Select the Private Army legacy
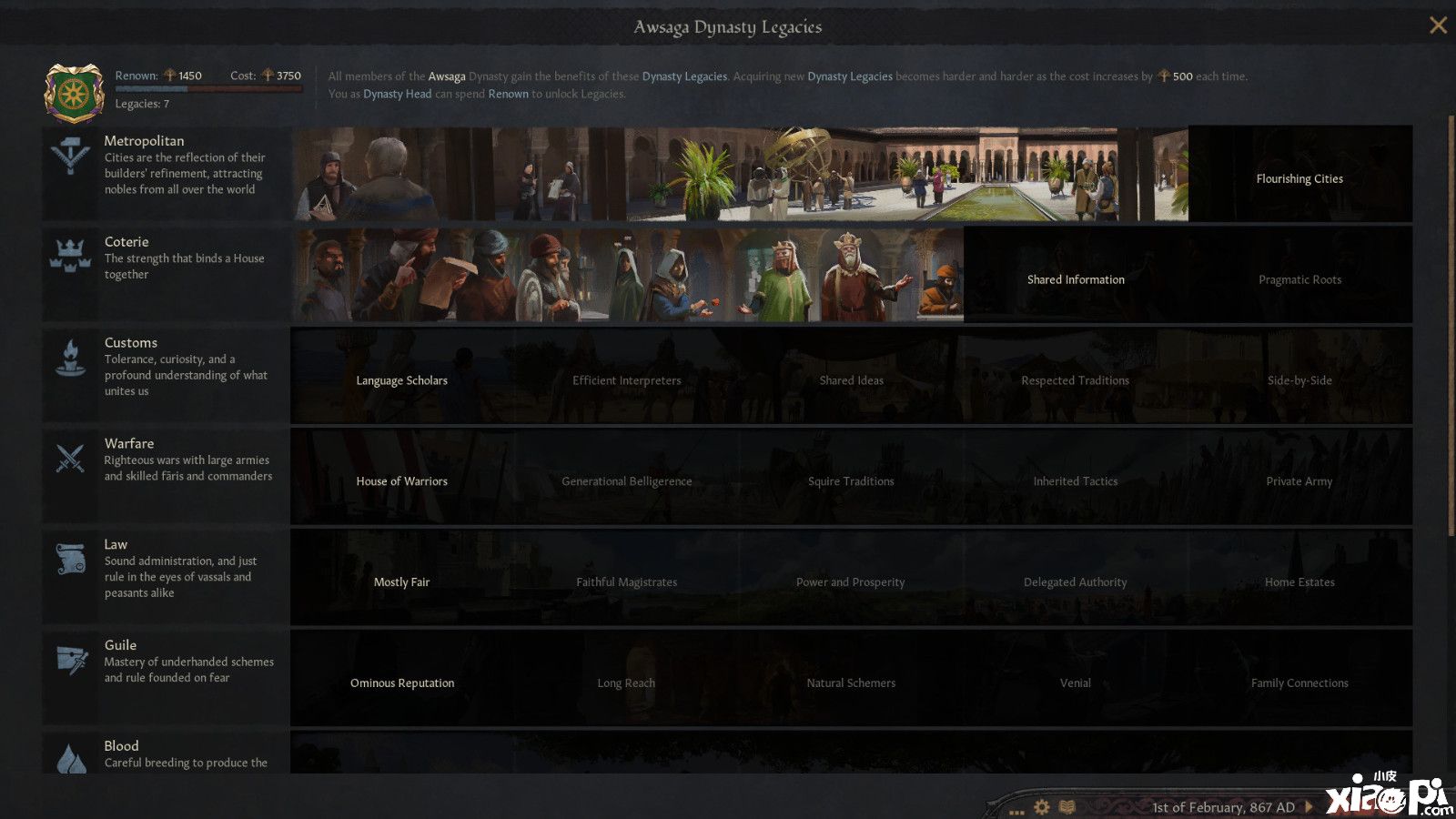The image size is (1456, 819). click(x=1300, y=477)
